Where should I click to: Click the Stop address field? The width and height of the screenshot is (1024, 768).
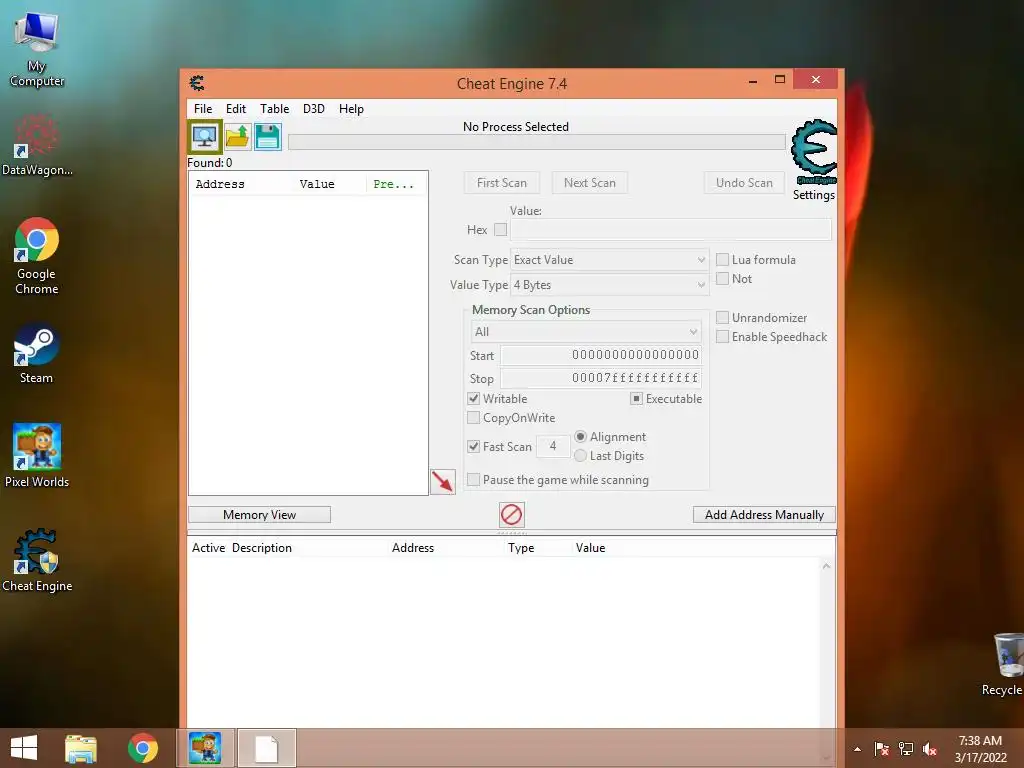tap(601, 378)
